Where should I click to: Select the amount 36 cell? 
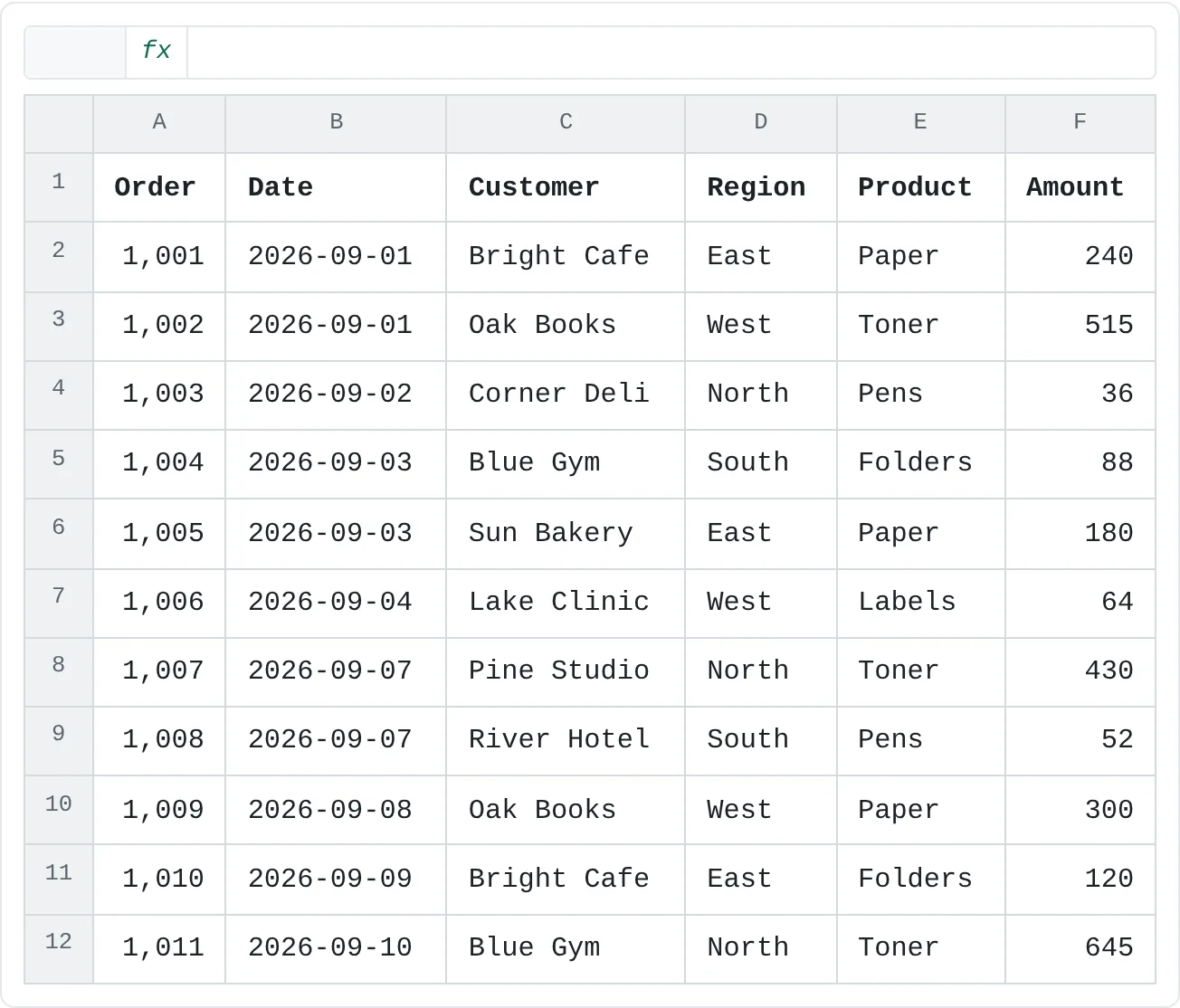[1080, 395]
